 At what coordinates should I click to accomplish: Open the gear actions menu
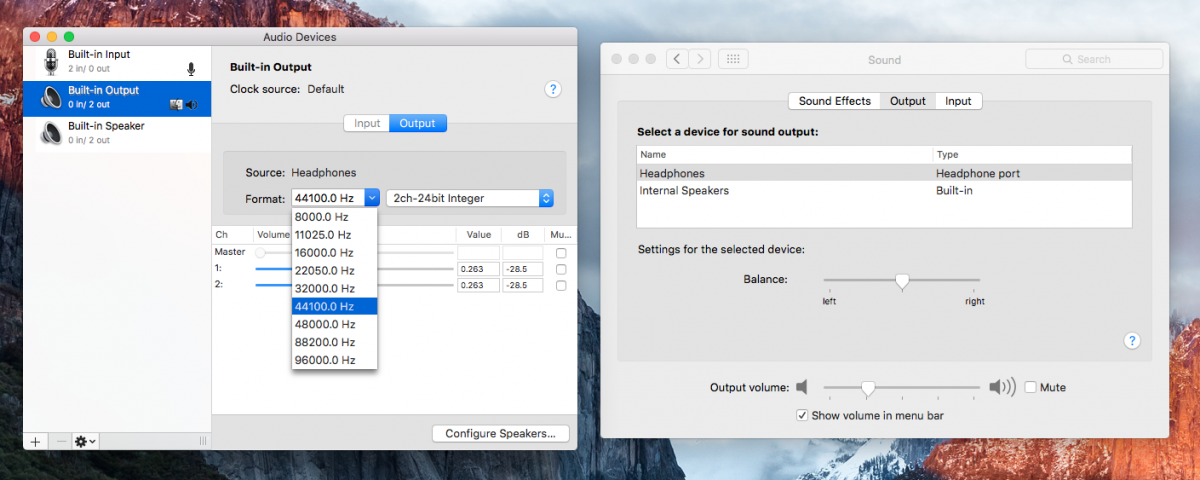[x=85, y=441]
